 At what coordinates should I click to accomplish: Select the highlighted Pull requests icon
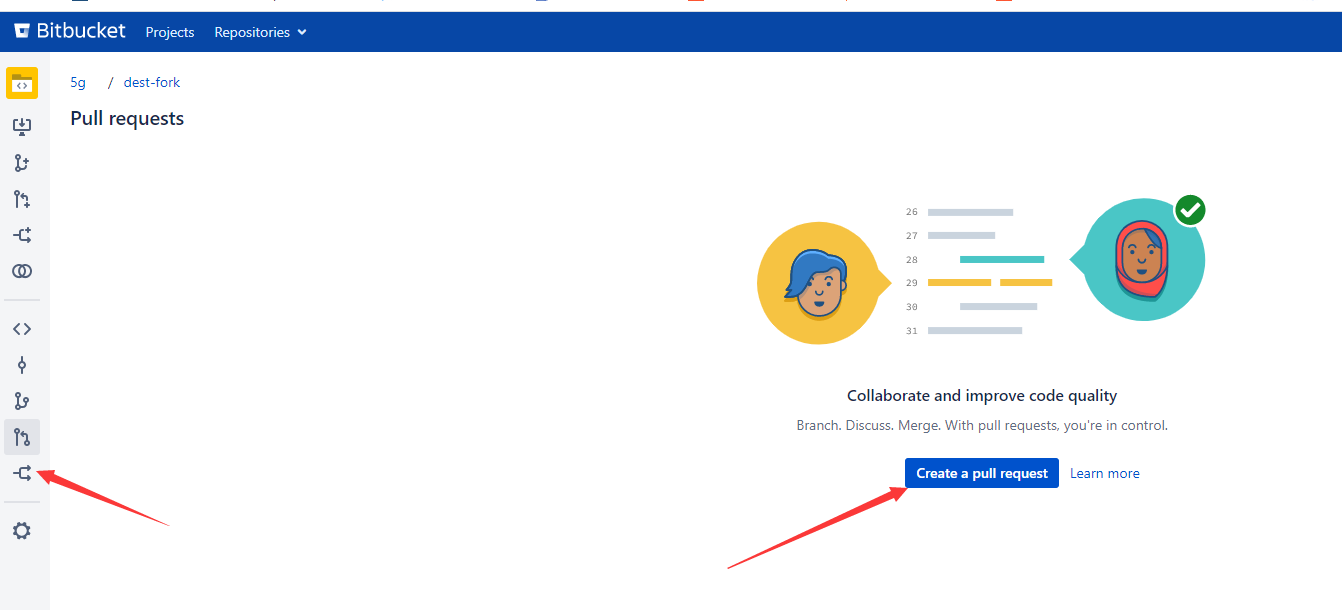click(x=22, y=437)
